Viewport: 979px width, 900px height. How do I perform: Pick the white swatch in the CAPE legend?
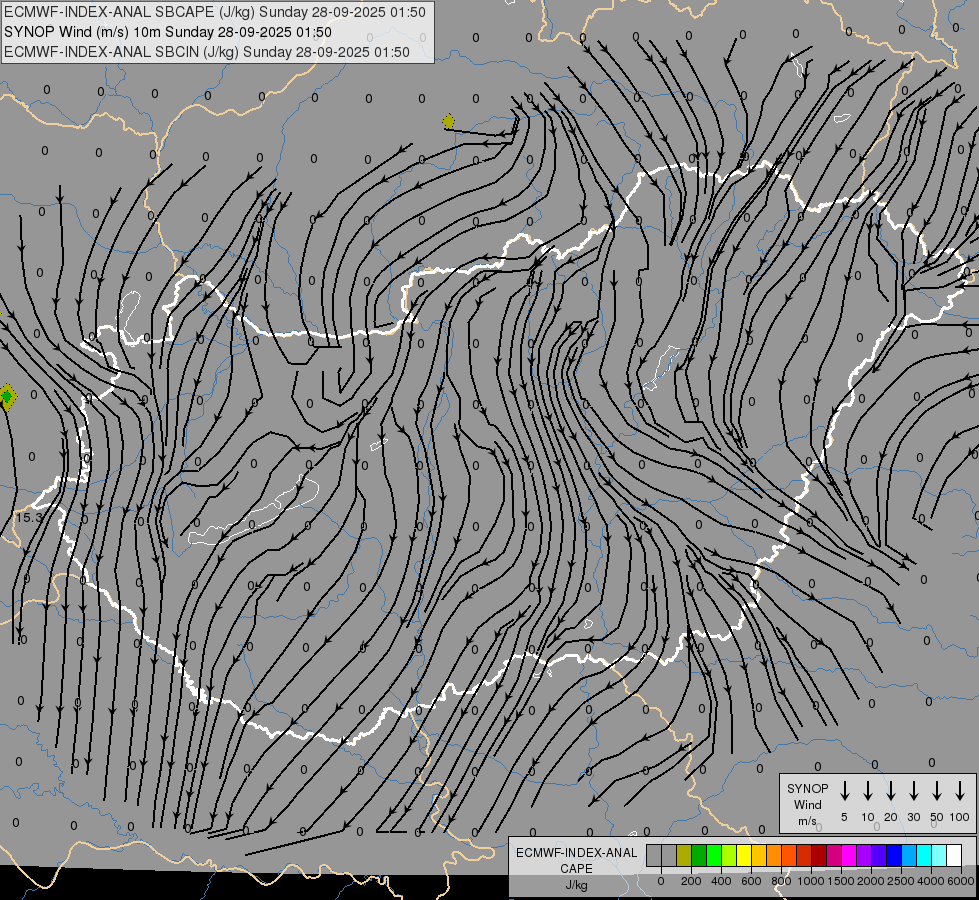tap(954, 855)
